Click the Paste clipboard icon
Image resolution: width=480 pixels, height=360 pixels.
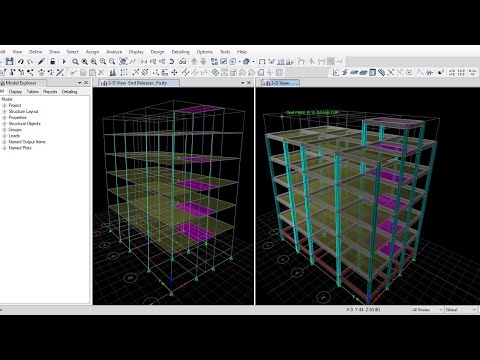[92, 72]
